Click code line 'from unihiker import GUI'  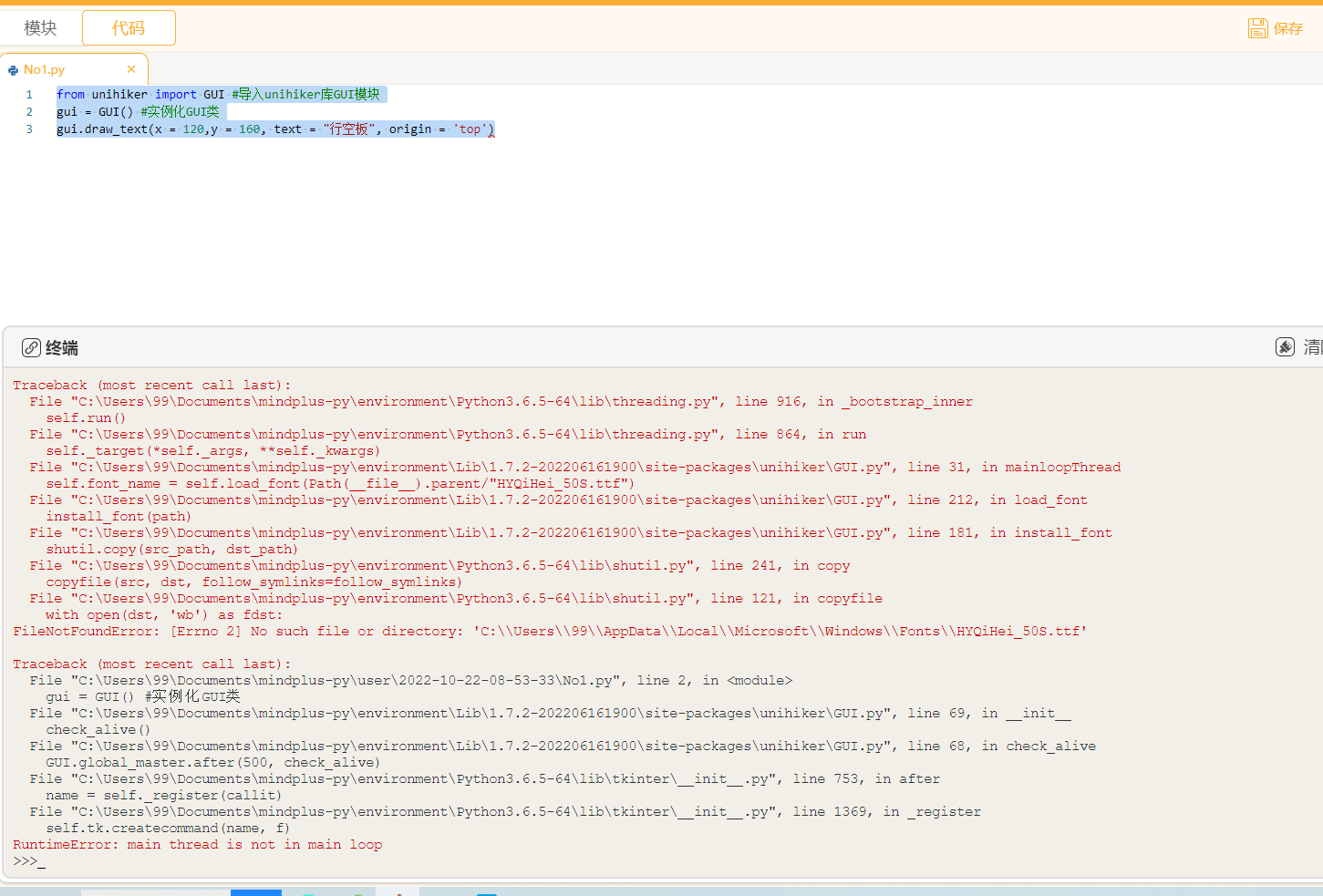tap(221, 94)
